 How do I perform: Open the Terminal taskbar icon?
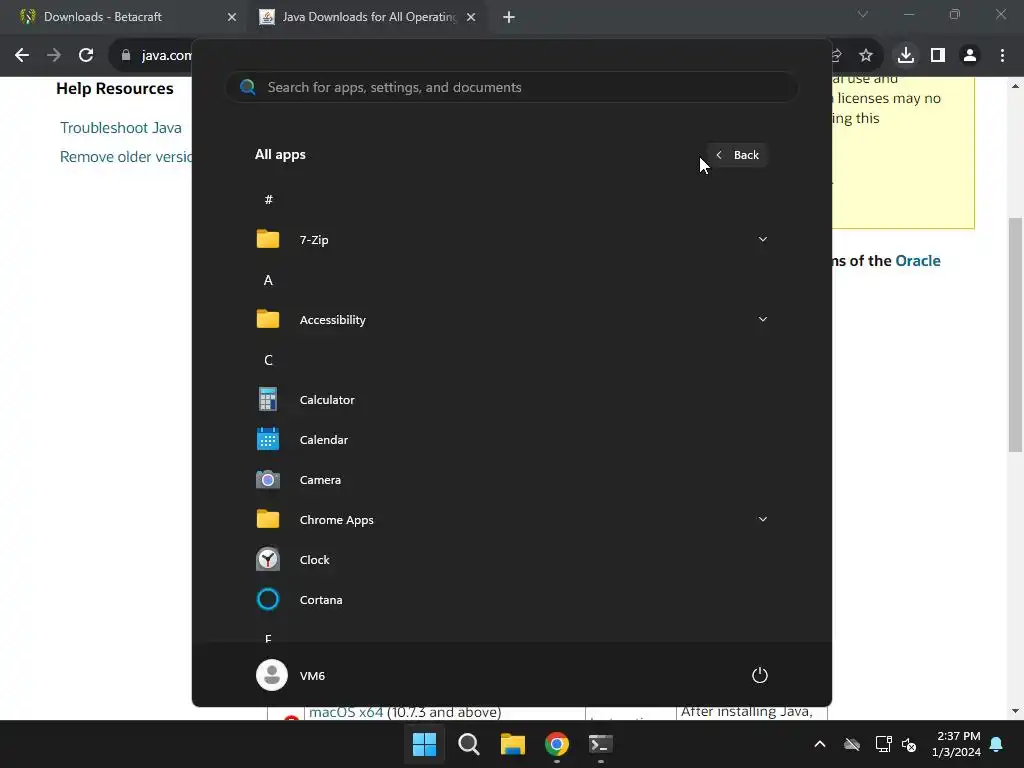601,744
